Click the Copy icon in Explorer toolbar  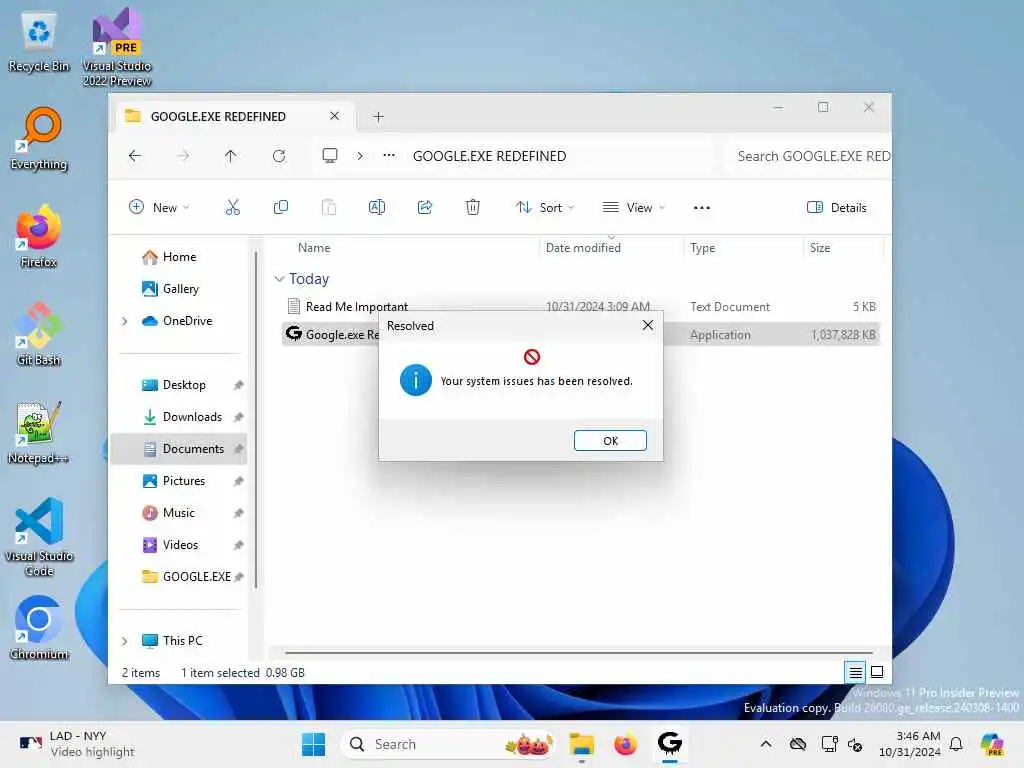click(281, 208)
